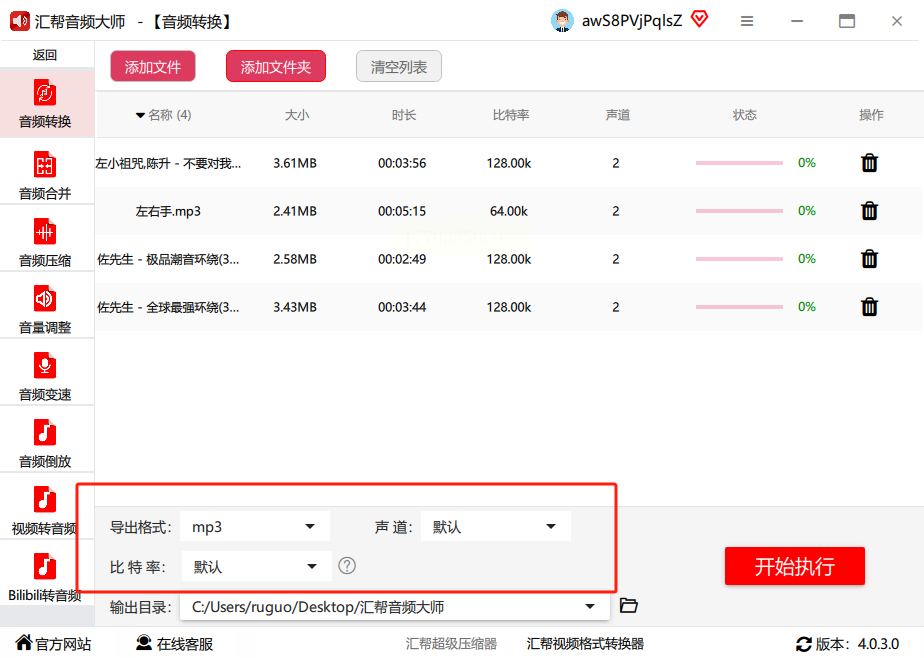
Task: Click 返回 to go back
Action: click(x=45, y=55)
